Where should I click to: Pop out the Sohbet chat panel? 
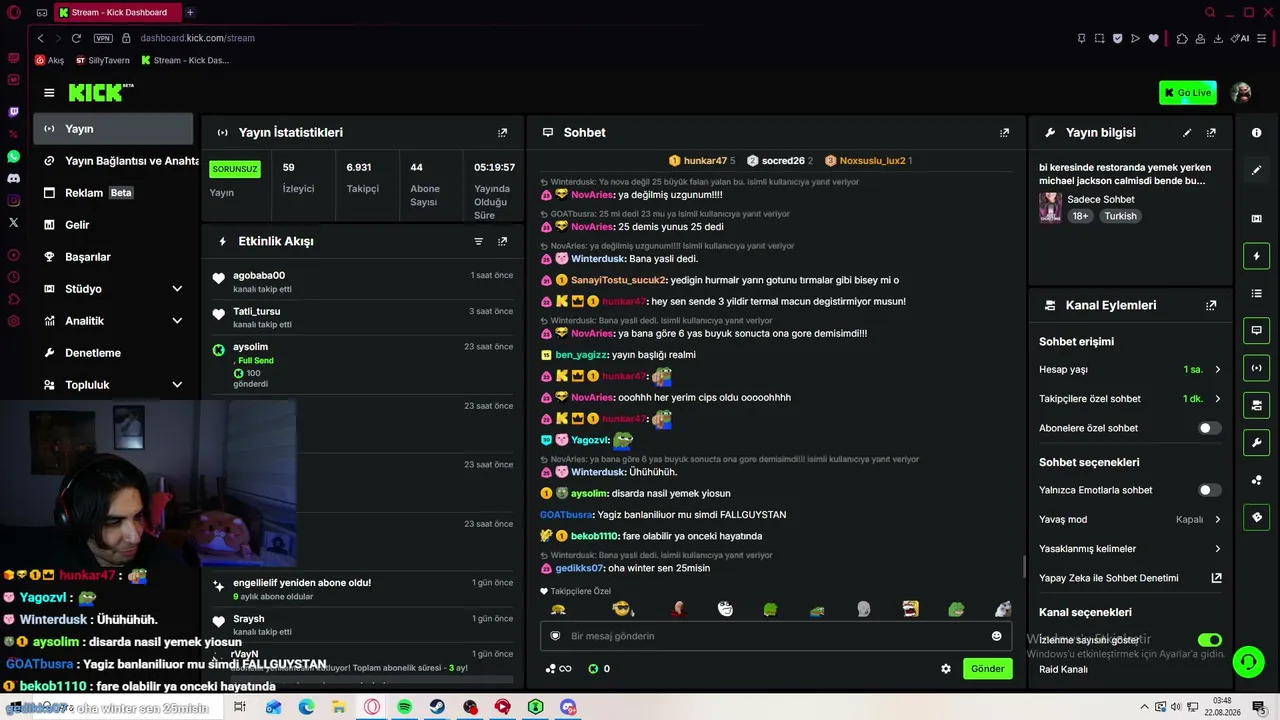(x=1004, y=133)
